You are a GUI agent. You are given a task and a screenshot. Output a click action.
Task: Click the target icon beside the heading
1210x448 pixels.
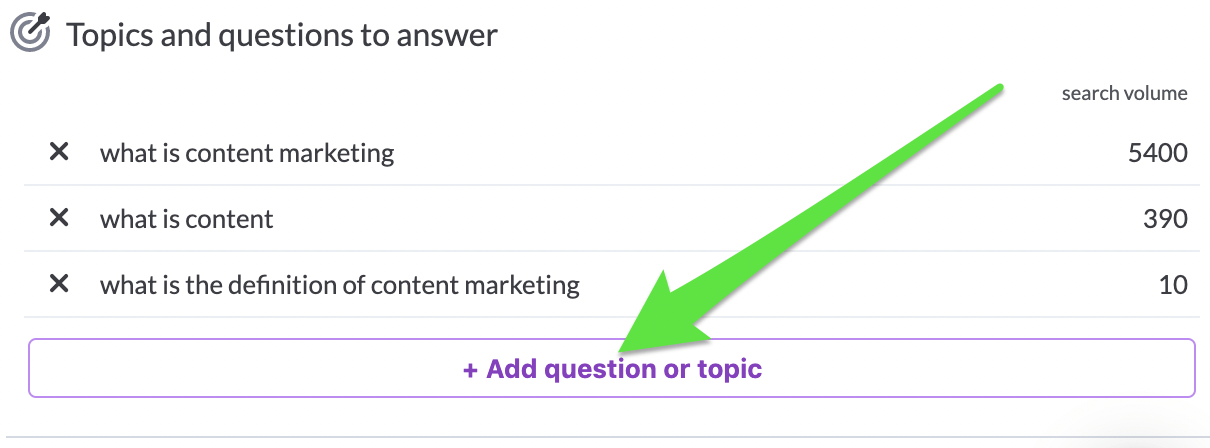pyautogui.click(x=30, y=32)
